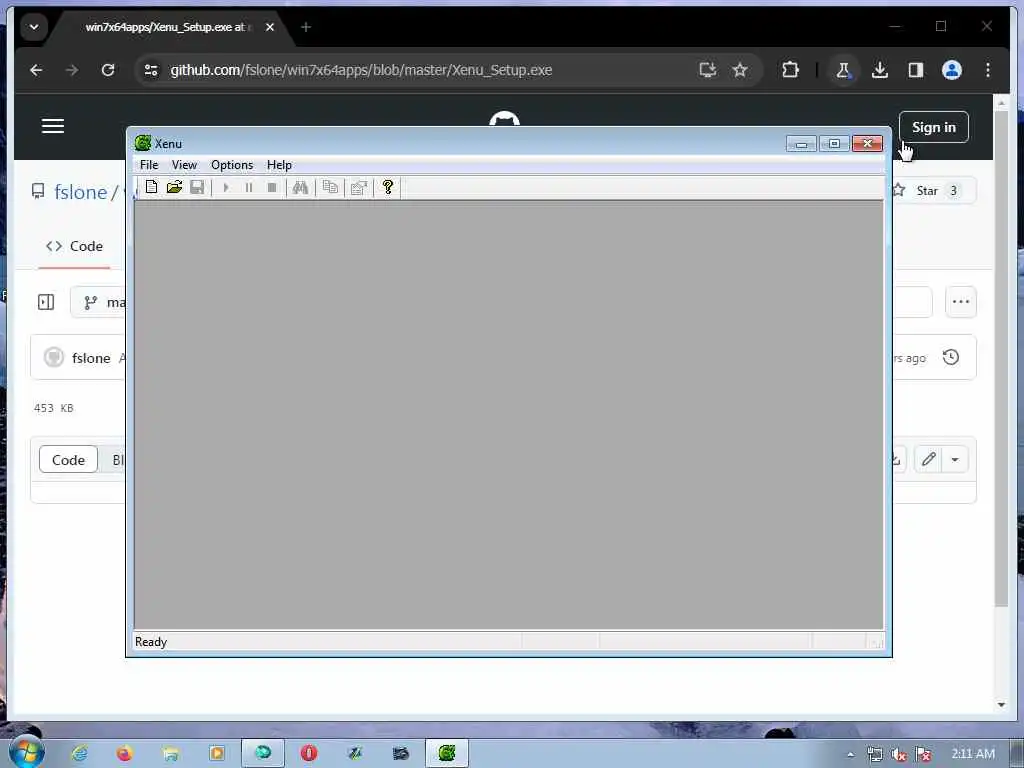Image resolution: width=1024 pixels, height=768 pixels.
Task: Open the Help menu in Xenu
Action: 279,165
